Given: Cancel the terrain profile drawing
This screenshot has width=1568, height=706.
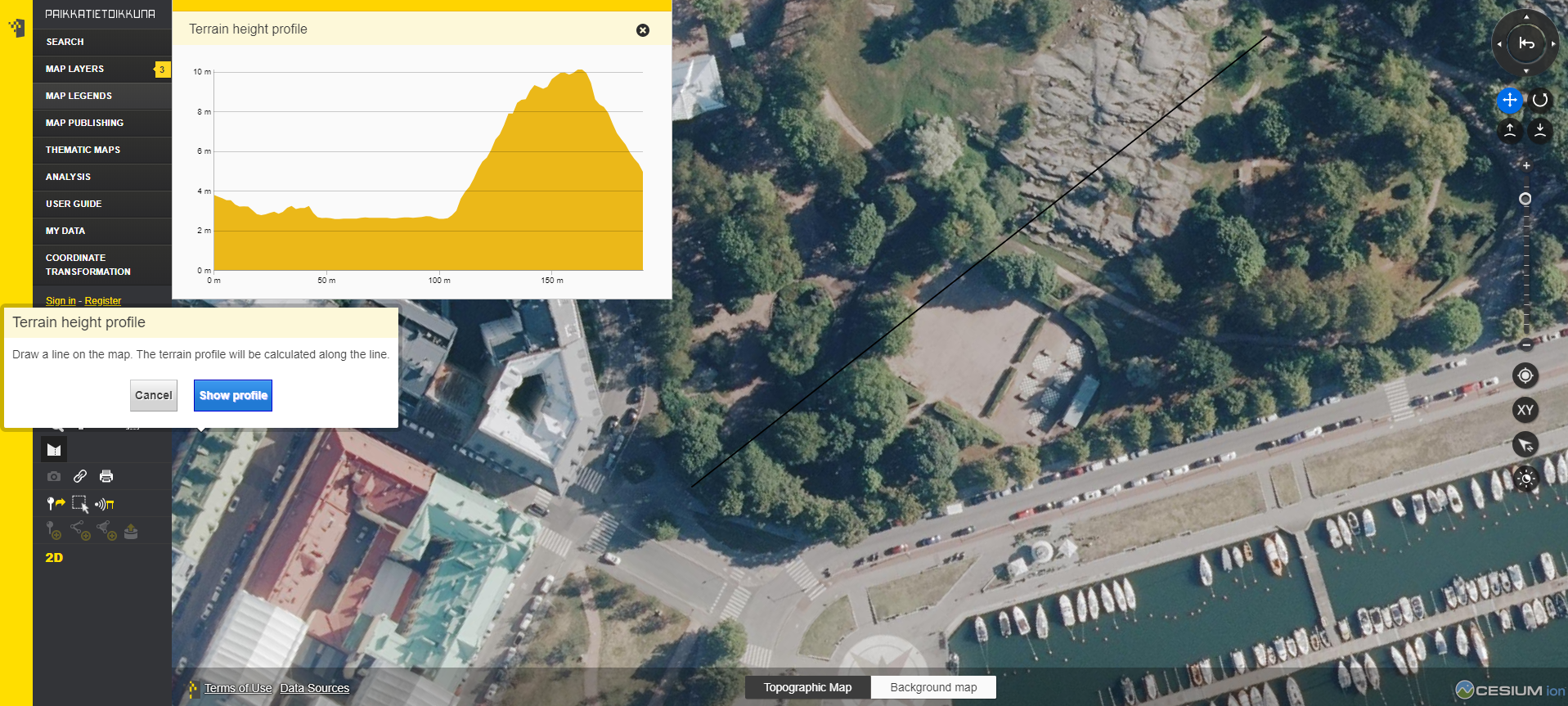Looking at the screenshot, I should [154, 395].
